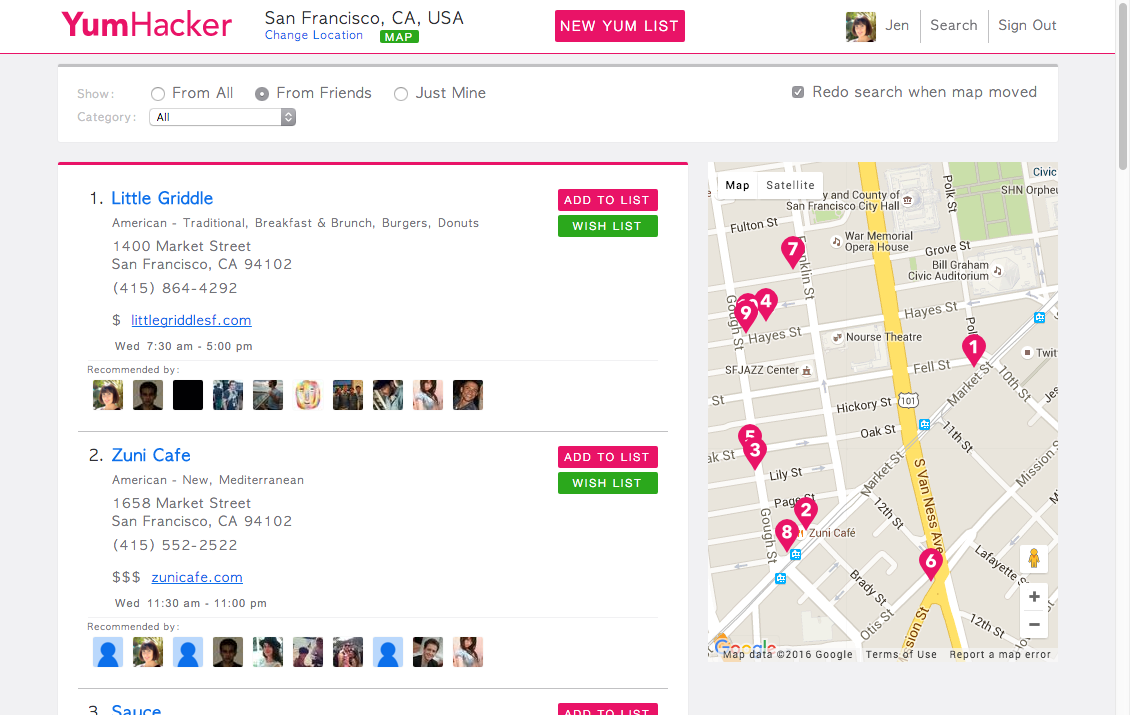The height and width of the screenshot is (715, 1130).
Task: Click address 1658 Market Street
Action: click(182, 503)
